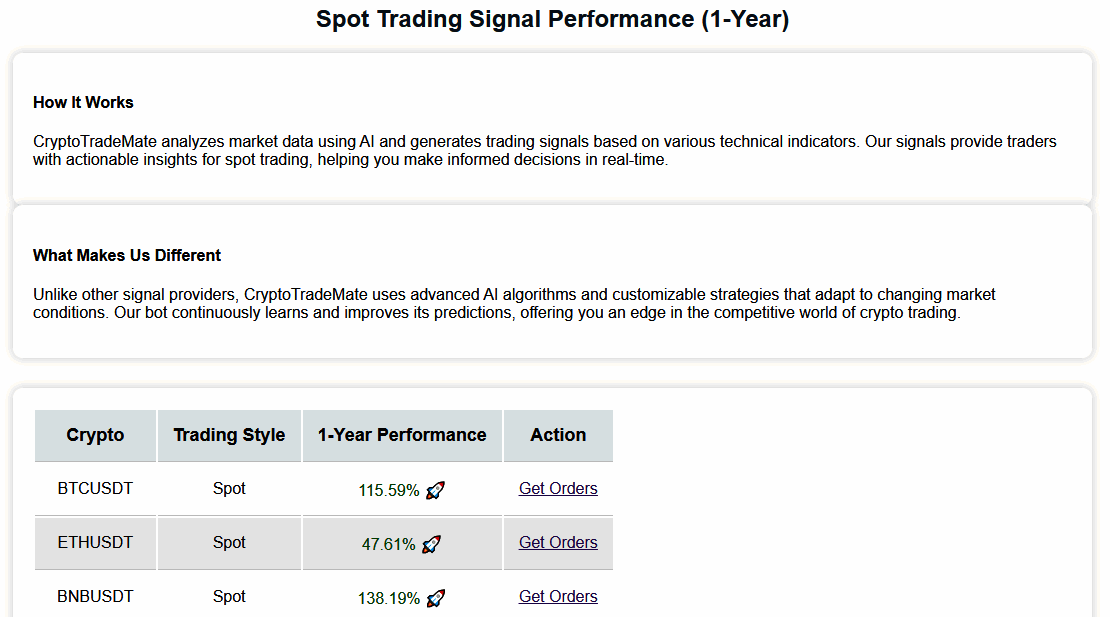The width and height of the screenshot is (1110, 617).
Task: Click the 47.61% performance value
Action: pyautogui.click(x=388, y=545)
